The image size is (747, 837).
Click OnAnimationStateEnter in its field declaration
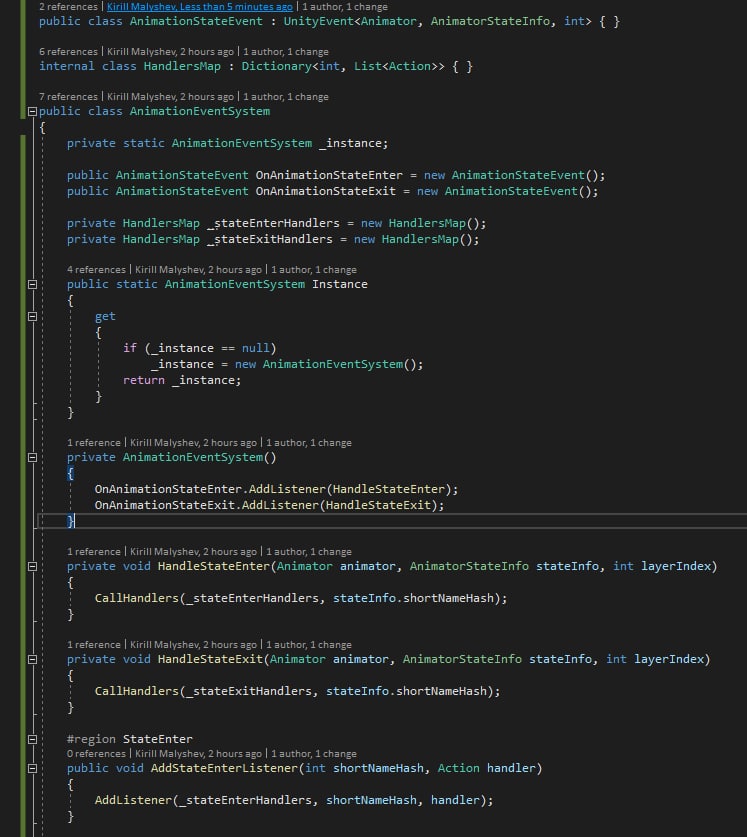pos(329,175)
